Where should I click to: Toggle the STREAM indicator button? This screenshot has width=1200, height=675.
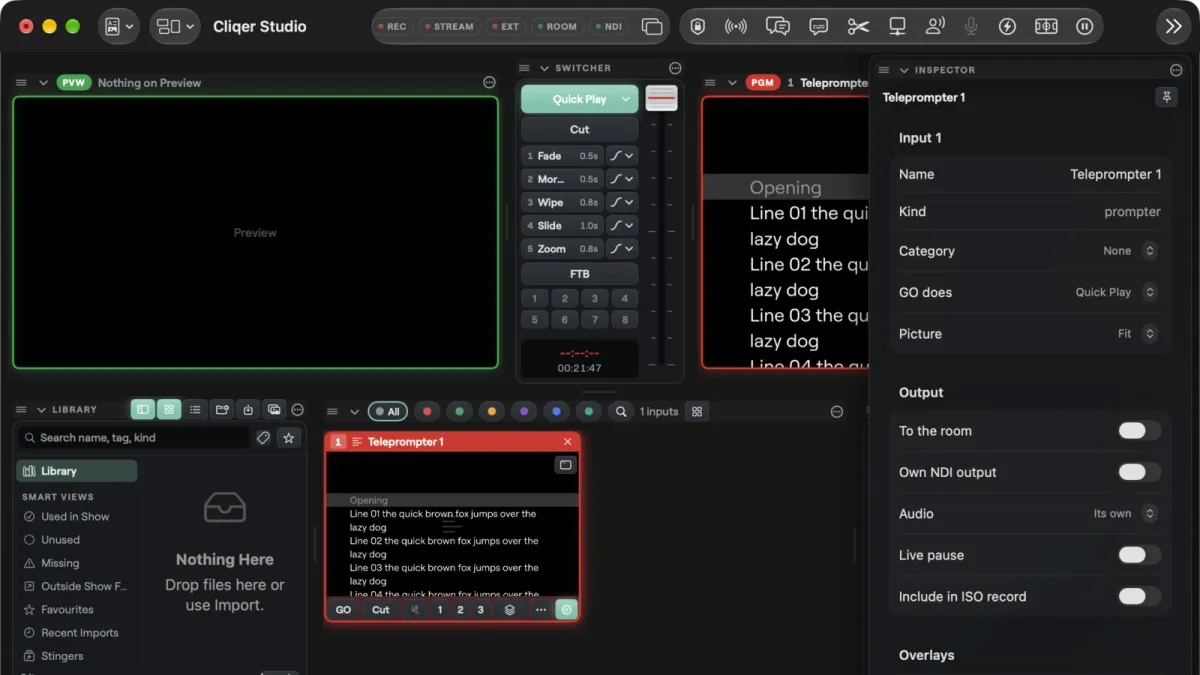click(x=449, y=27)
